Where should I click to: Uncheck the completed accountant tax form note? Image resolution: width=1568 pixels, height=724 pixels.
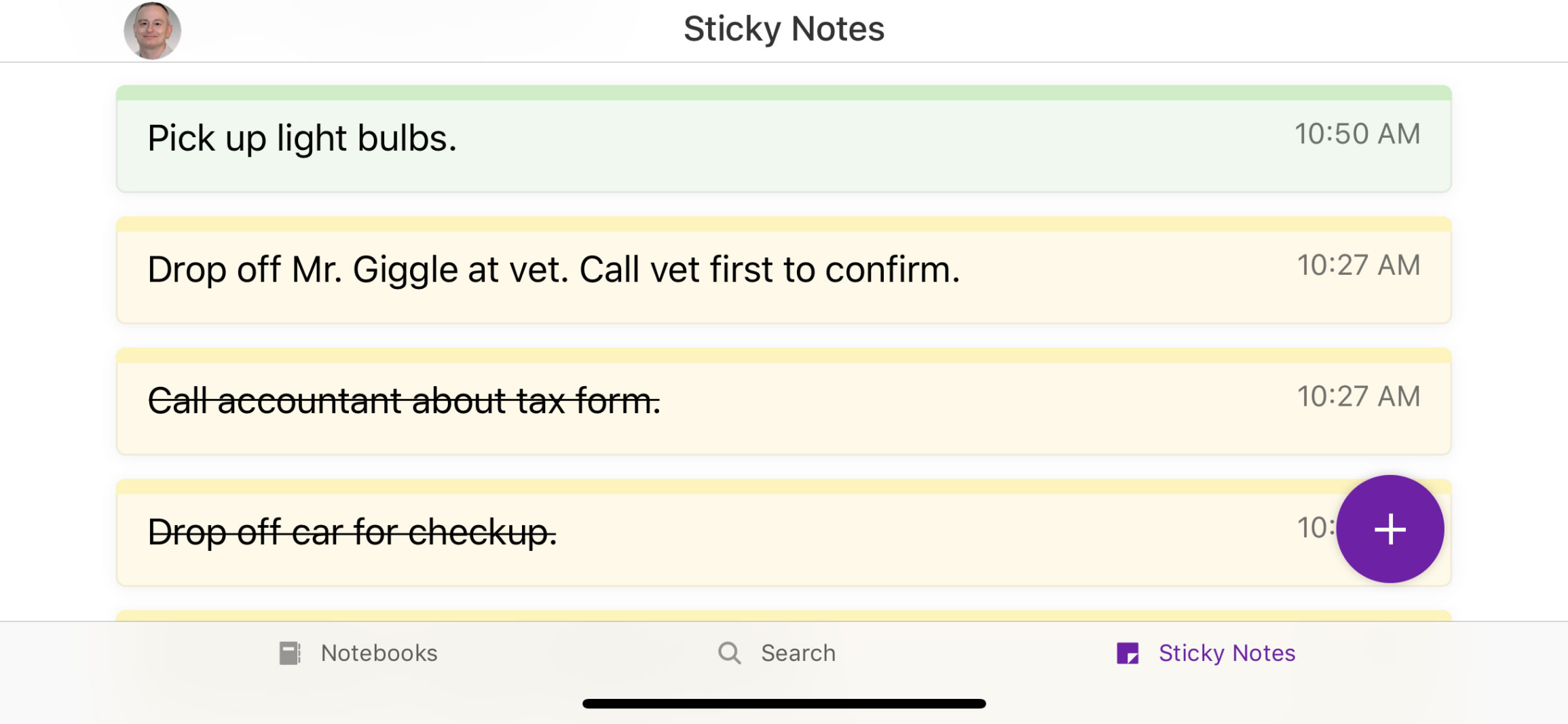click(403, 401)
